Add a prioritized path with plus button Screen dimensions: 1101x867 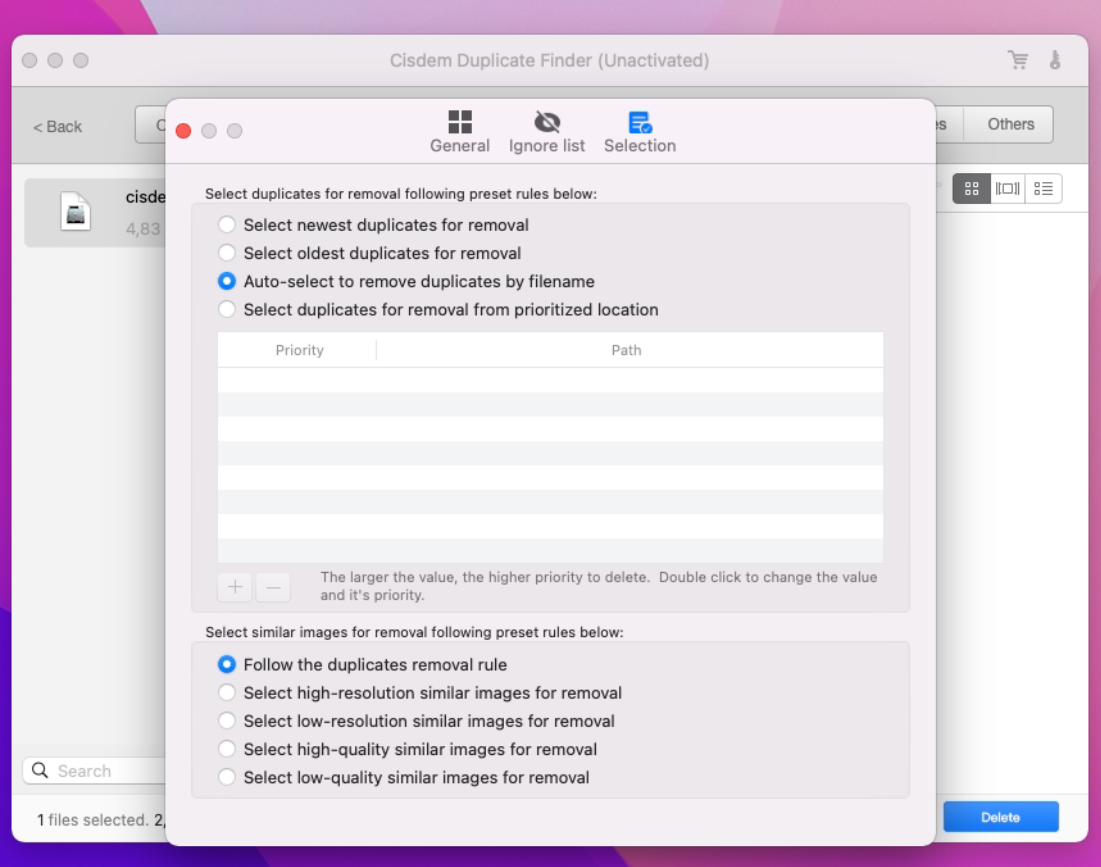(235, 586)
